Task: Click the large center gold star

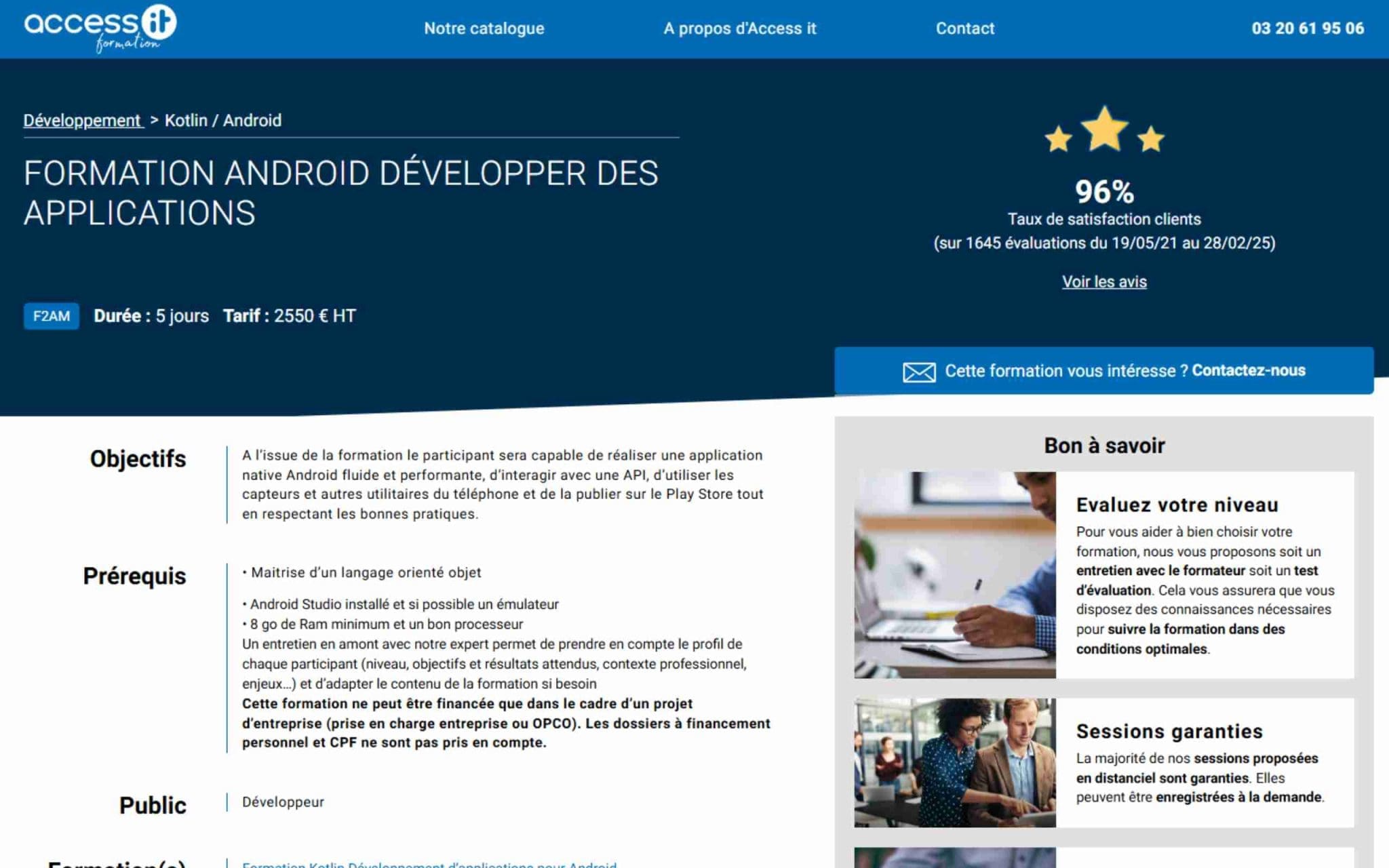Action: (1104, 129)
